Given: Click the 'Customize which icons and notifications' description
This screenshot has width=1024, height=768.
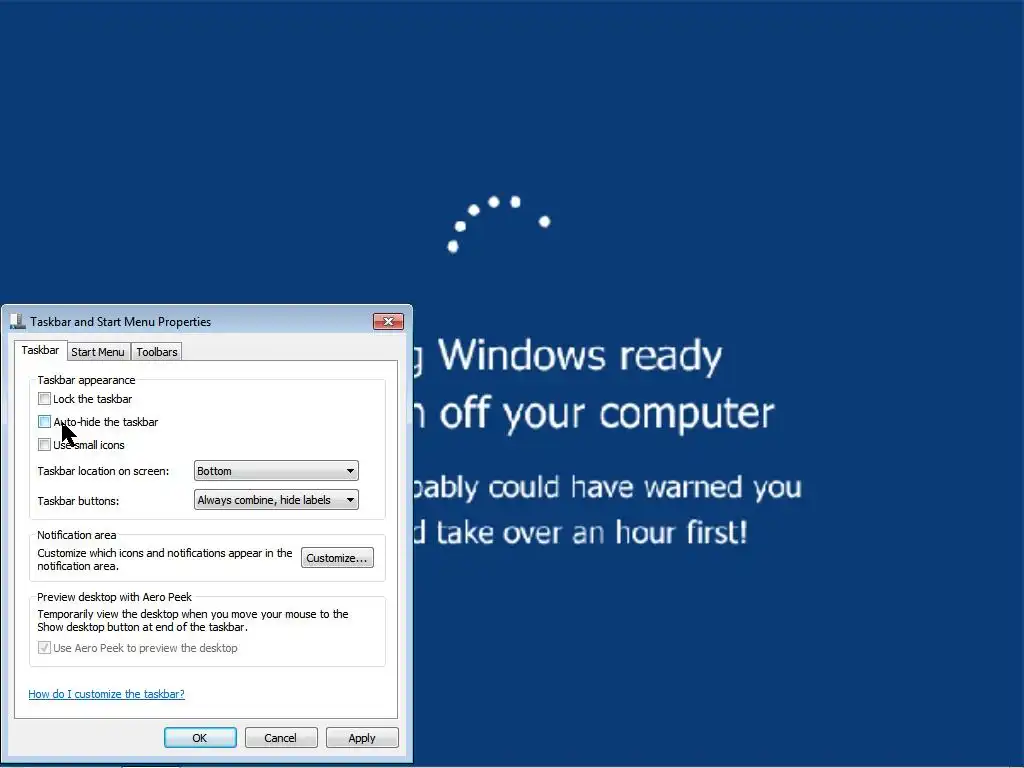Looking at the screenshot, I should tap(165, 559).
